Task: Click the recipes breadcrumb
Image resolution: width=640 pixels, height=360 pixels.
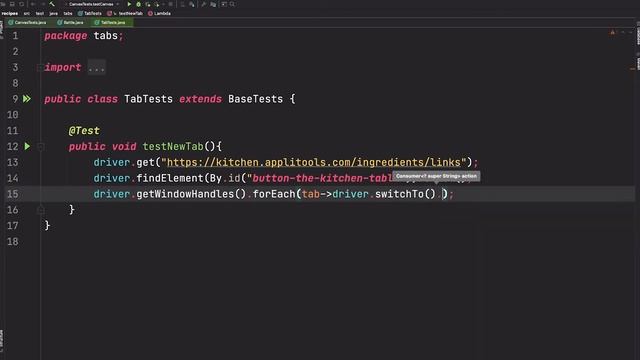Action: click(x=10, y=13)
